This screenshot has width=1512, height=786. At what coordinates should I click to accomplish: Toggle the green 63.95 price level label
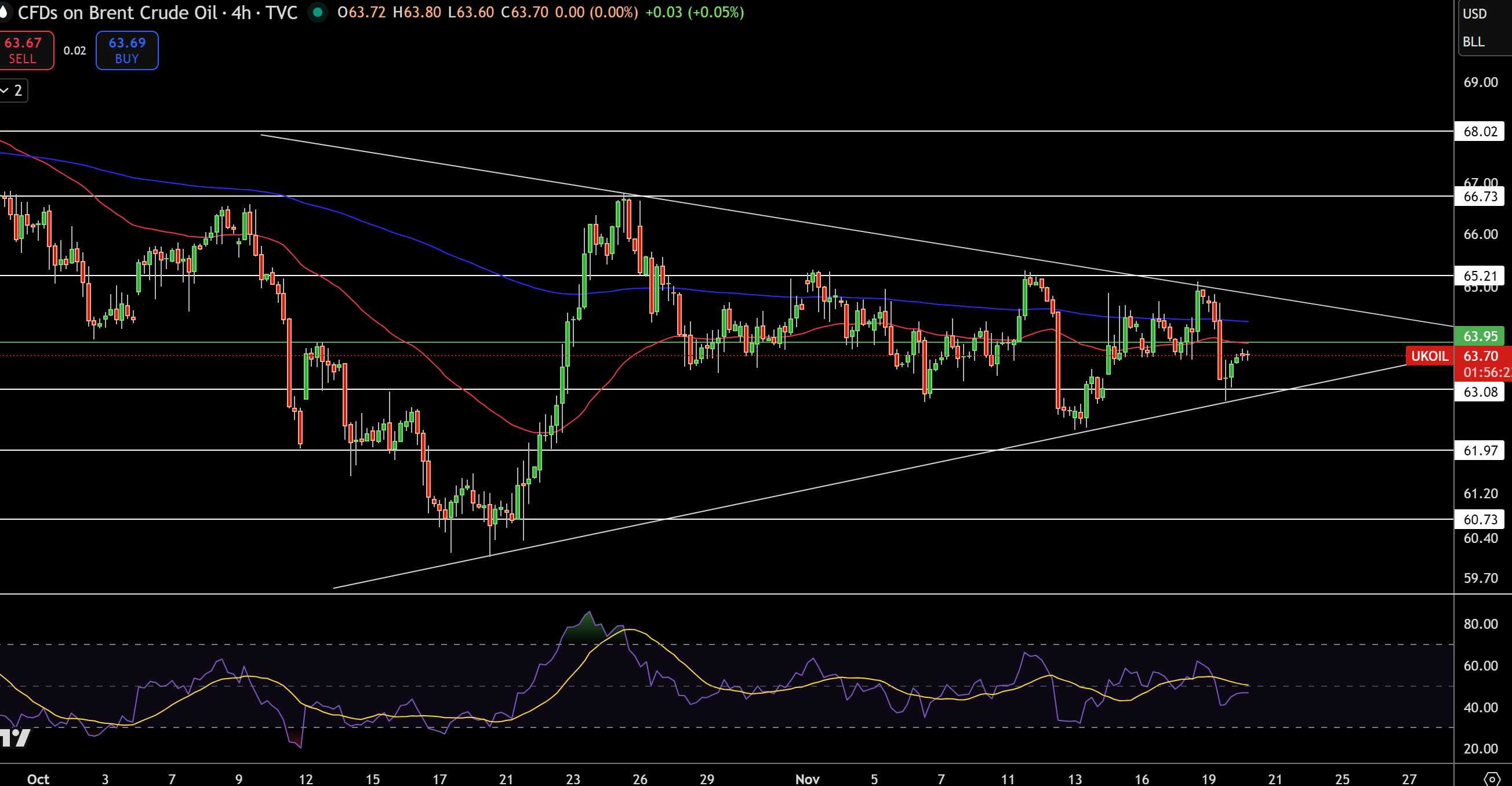1480,336
